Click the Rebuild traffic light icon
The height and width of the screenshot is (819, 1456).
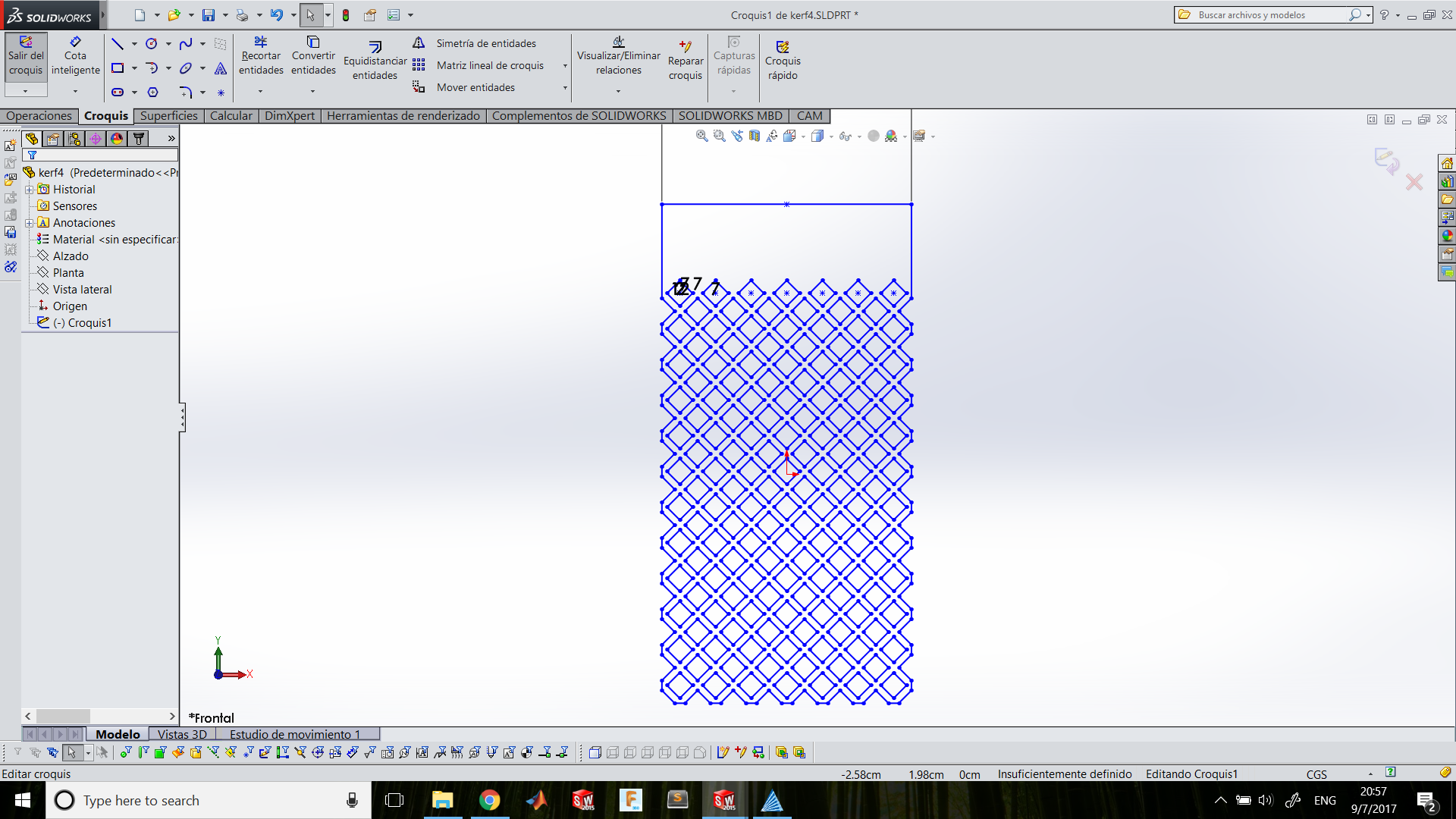[x=346, y=15]
